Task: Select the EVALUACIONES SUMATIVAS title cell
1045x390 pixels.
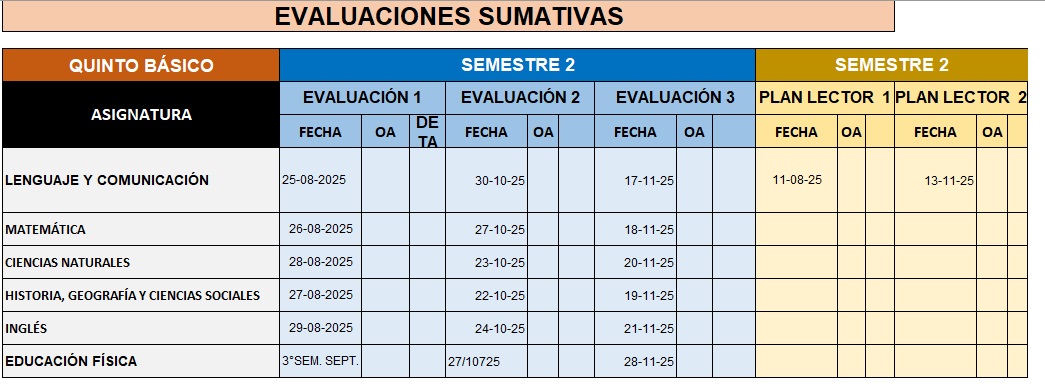Action: click(x=448, y=16)
